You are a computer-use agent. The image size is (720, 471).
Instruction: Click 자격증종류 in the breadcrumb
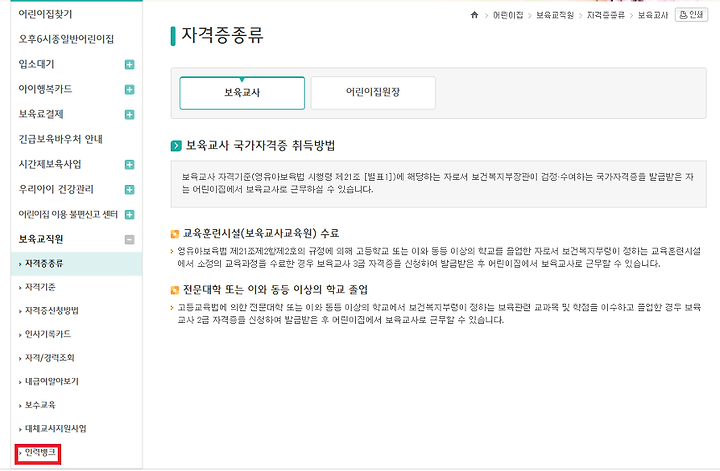[x=606, y=16]
